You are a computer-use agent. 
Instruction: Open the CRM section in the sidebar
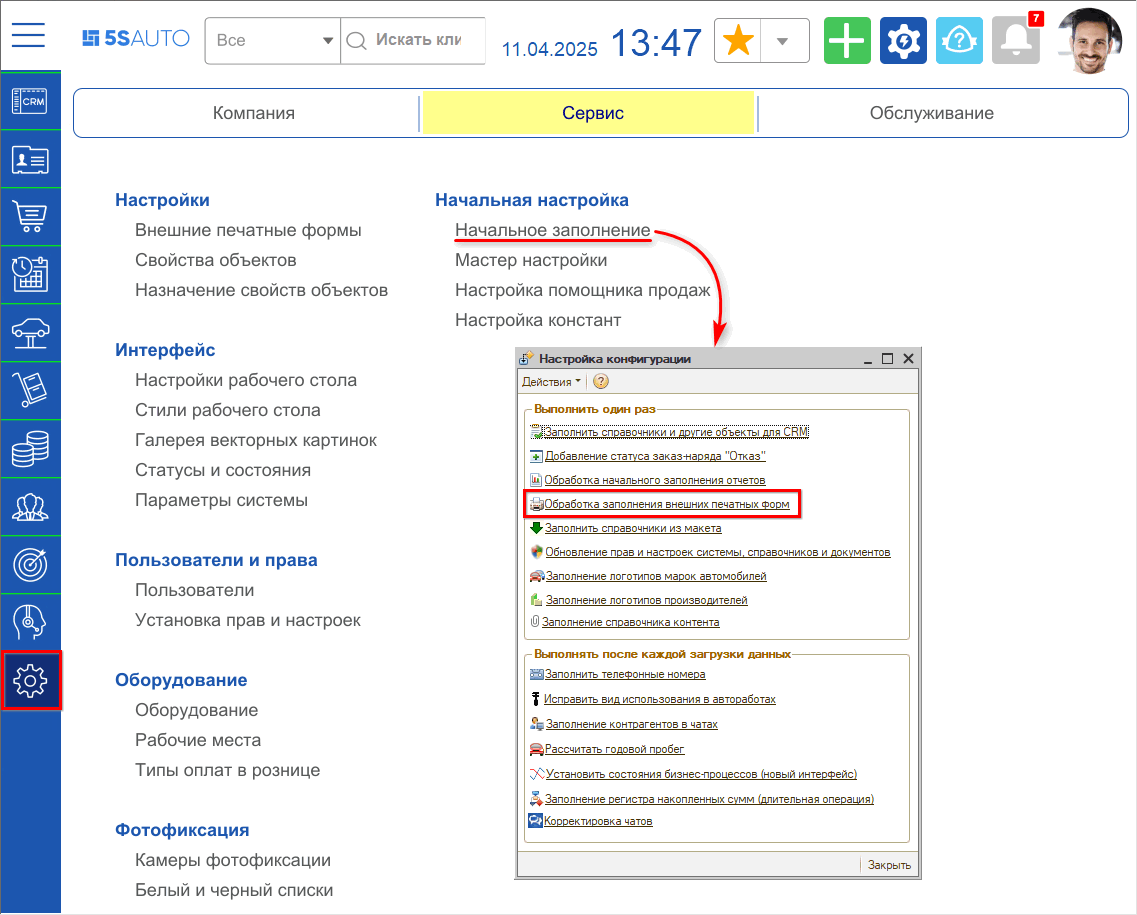click(x=31, y=101)
